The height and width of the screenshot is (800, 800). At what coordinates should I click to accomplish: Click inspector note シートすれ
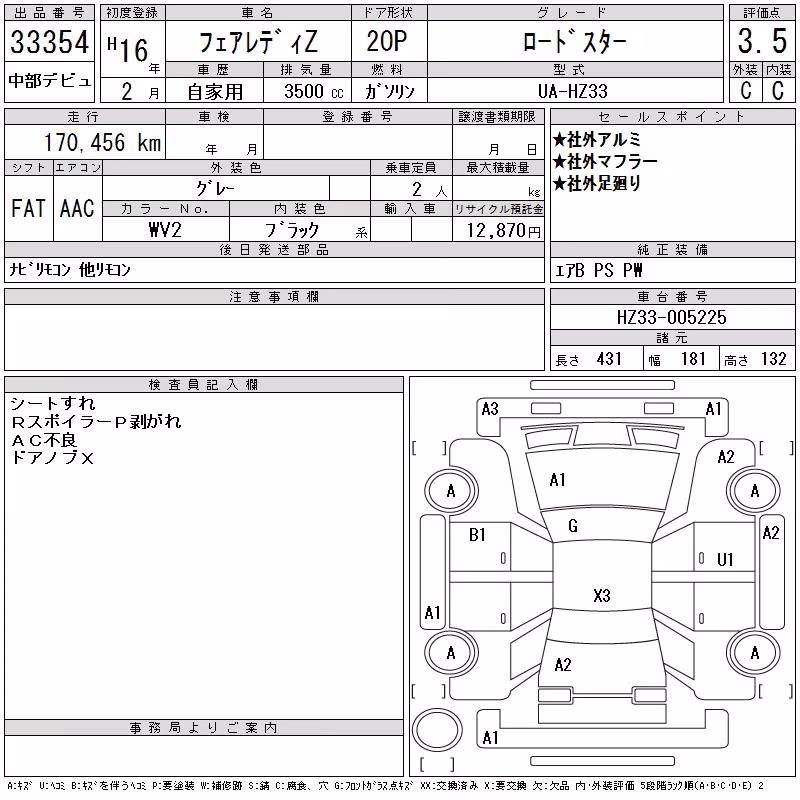pyautogui.click(x=53, y=404)
